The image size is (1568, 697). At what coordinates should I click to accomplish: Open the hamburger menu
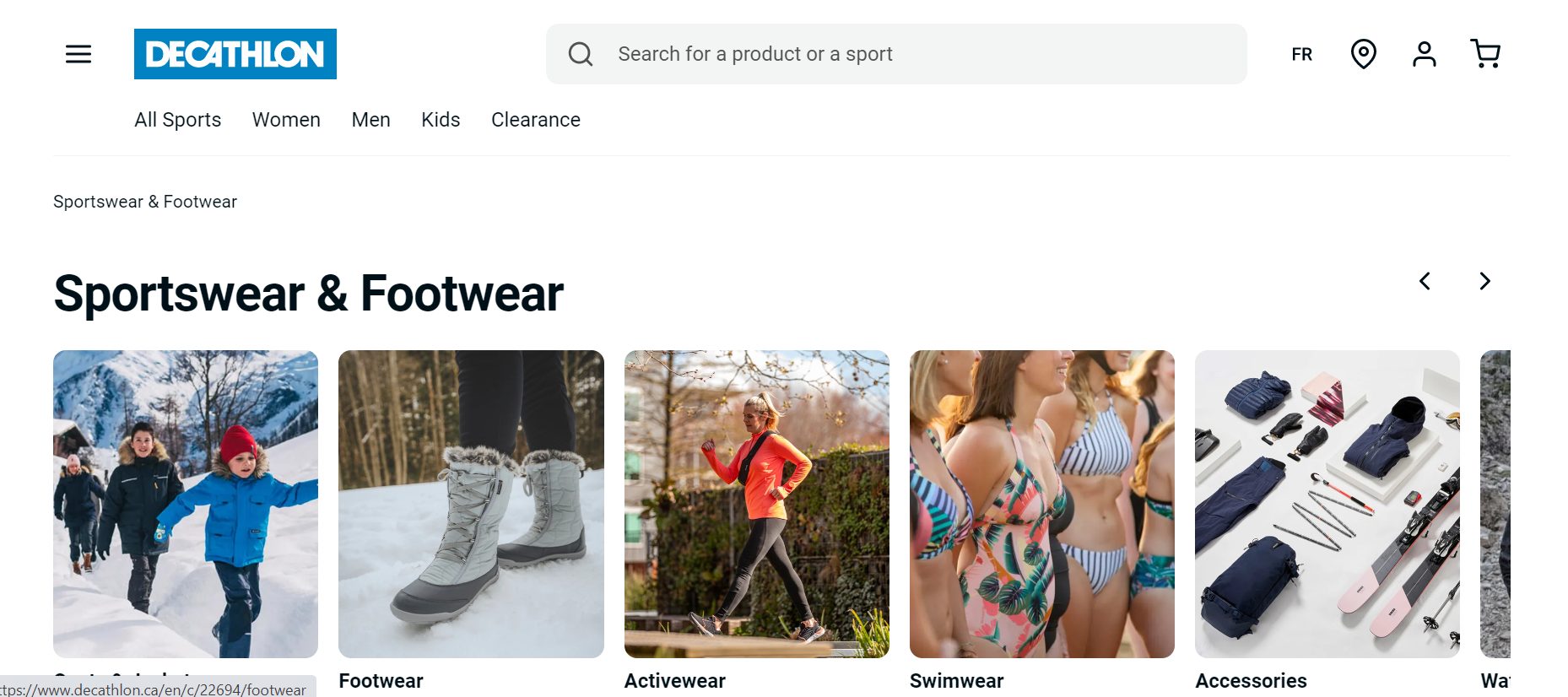tap(78, 55)
